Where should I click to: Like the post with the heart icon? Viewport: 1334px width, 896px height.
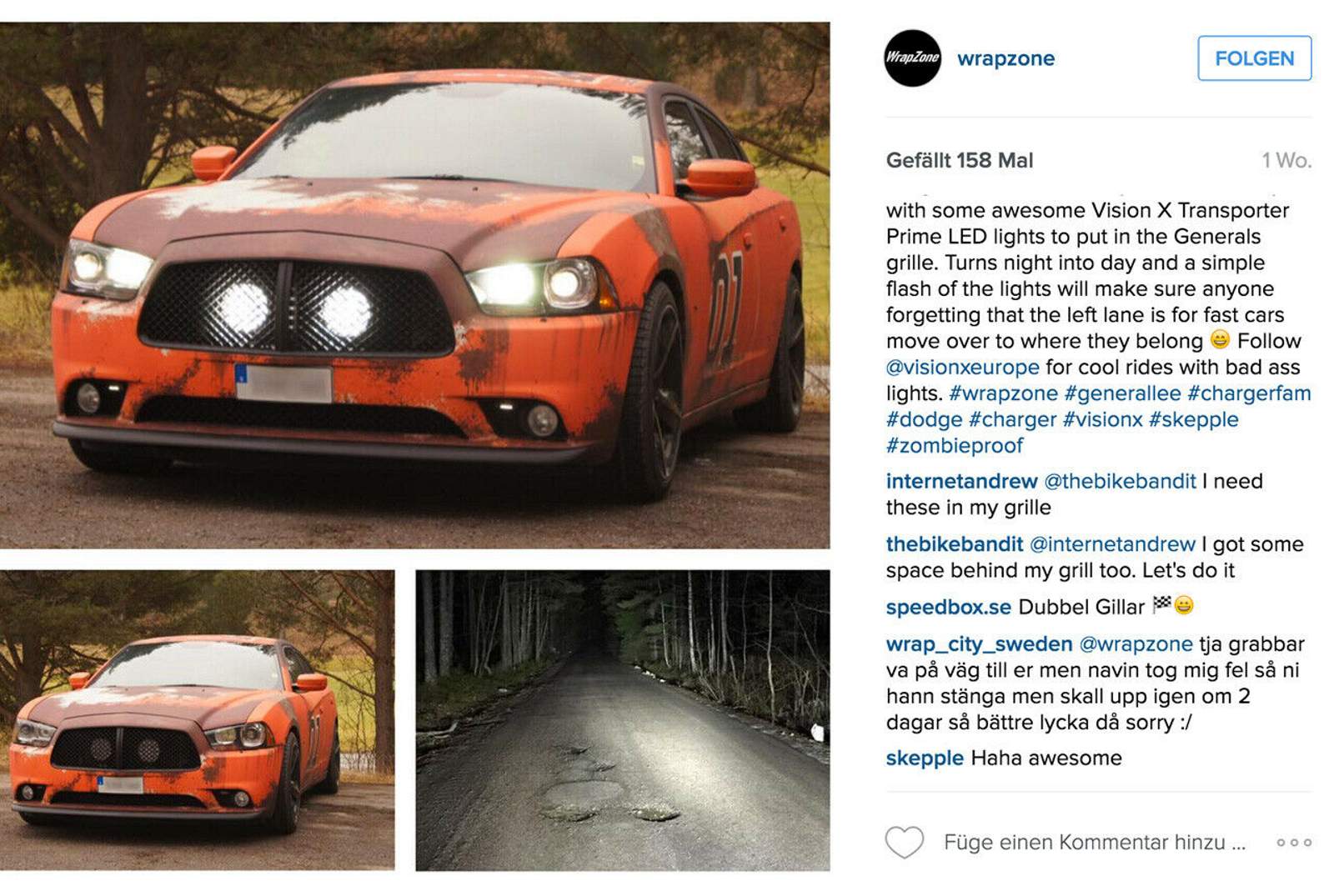(x=905, y=842)
